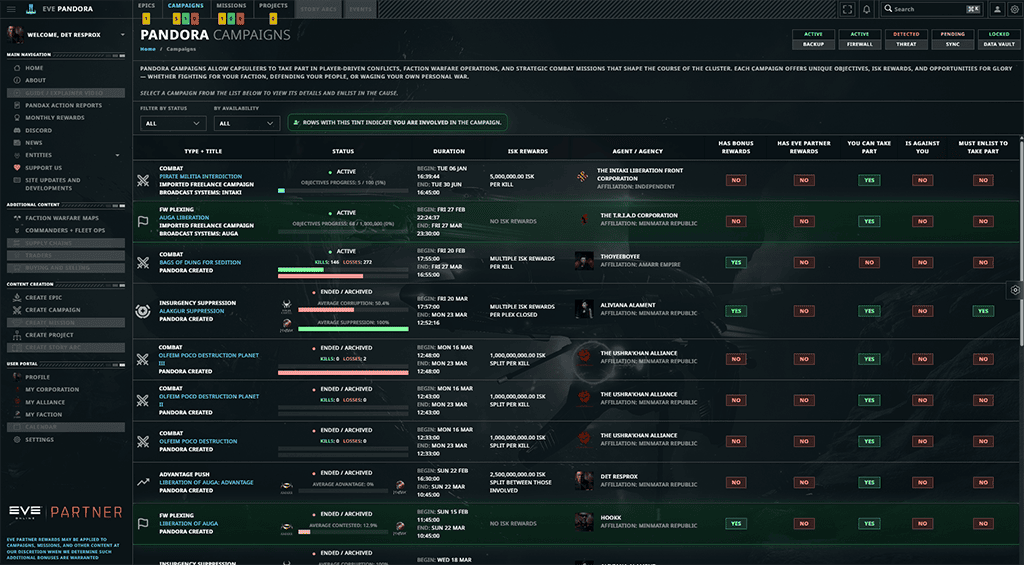Click the side panel gear handle
The height and width of the screenshot is (565, 1024).
(1015, 290)
